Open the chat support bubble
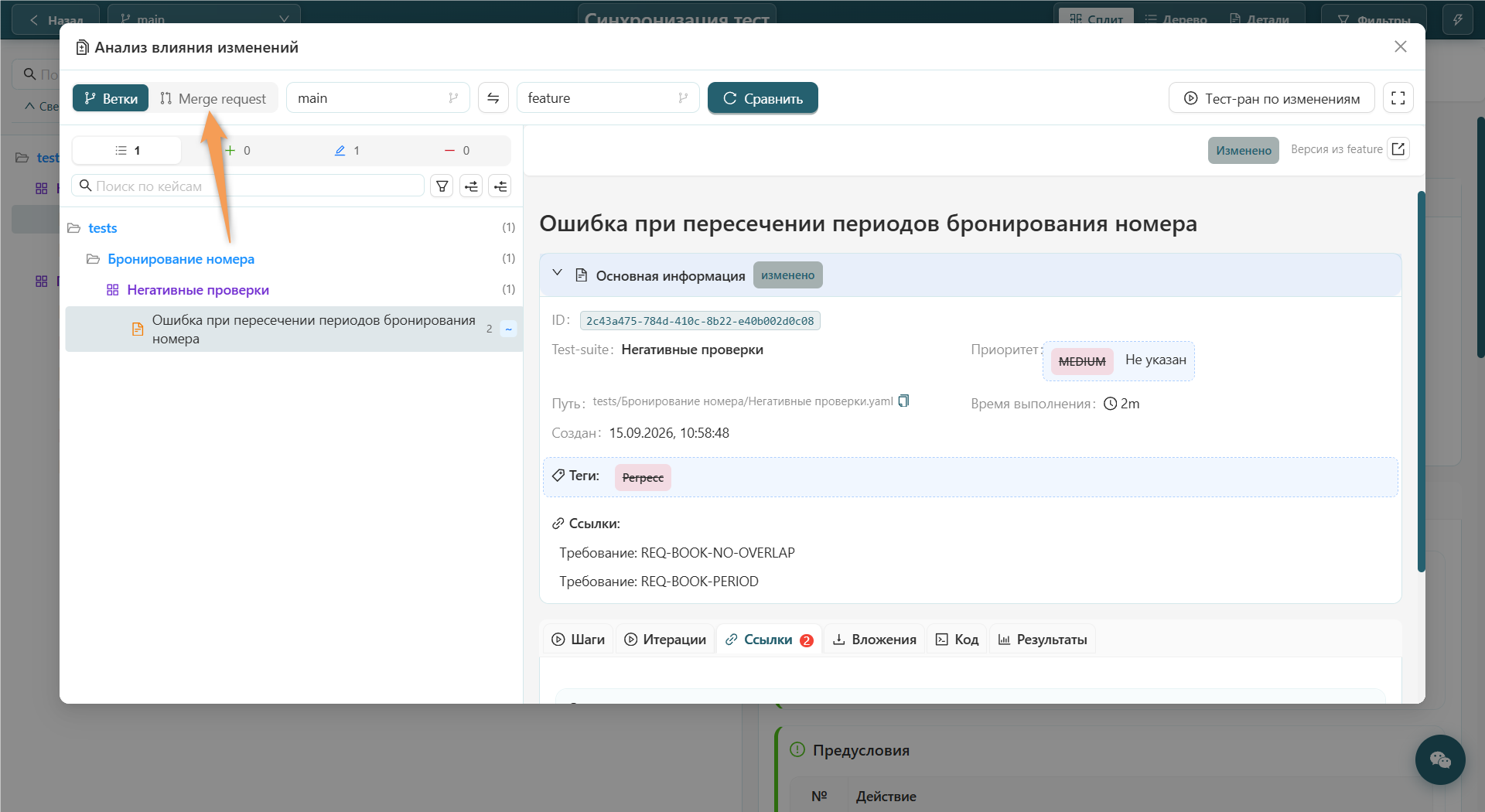The height and width of the screenshot is (812, 1485). pos(1440,759)
